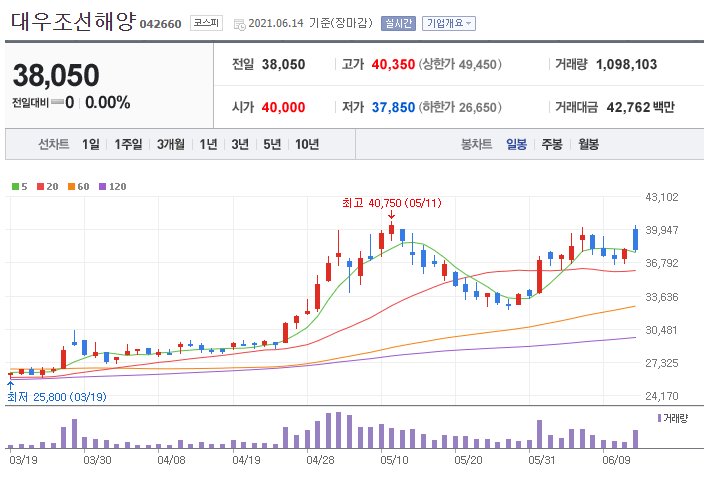Click the 거래대금 value 42,762 백만
704x489 pixels.
(640, 107)
